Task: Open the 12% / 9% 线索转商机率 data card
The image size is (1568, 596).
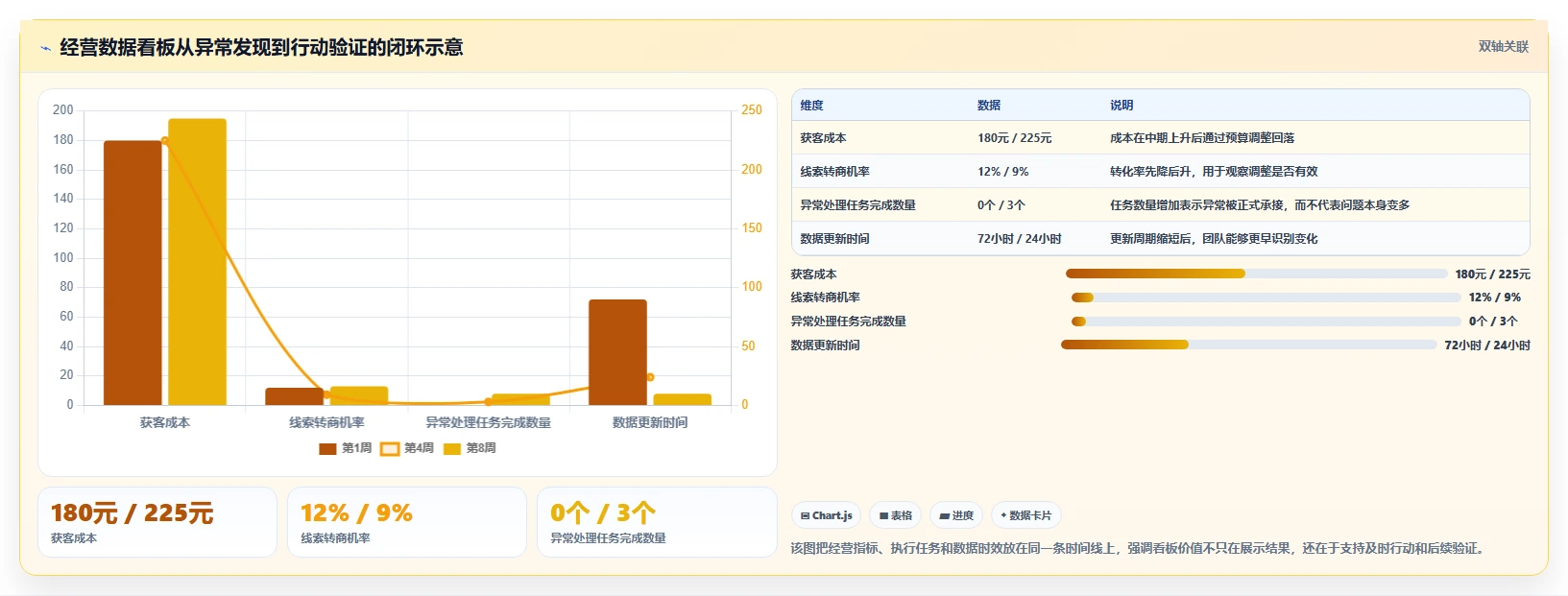Action: tap(407, 522)
